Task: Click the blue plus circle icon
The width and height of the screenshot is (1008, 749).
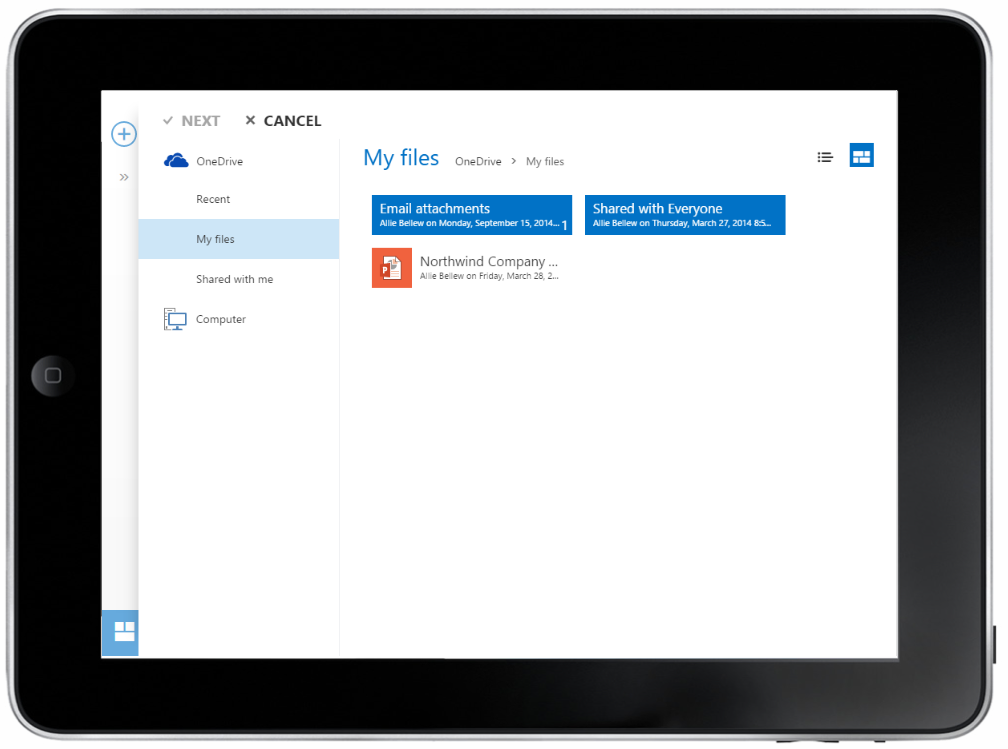Action: pyautogui.click(x=123, y=133)
